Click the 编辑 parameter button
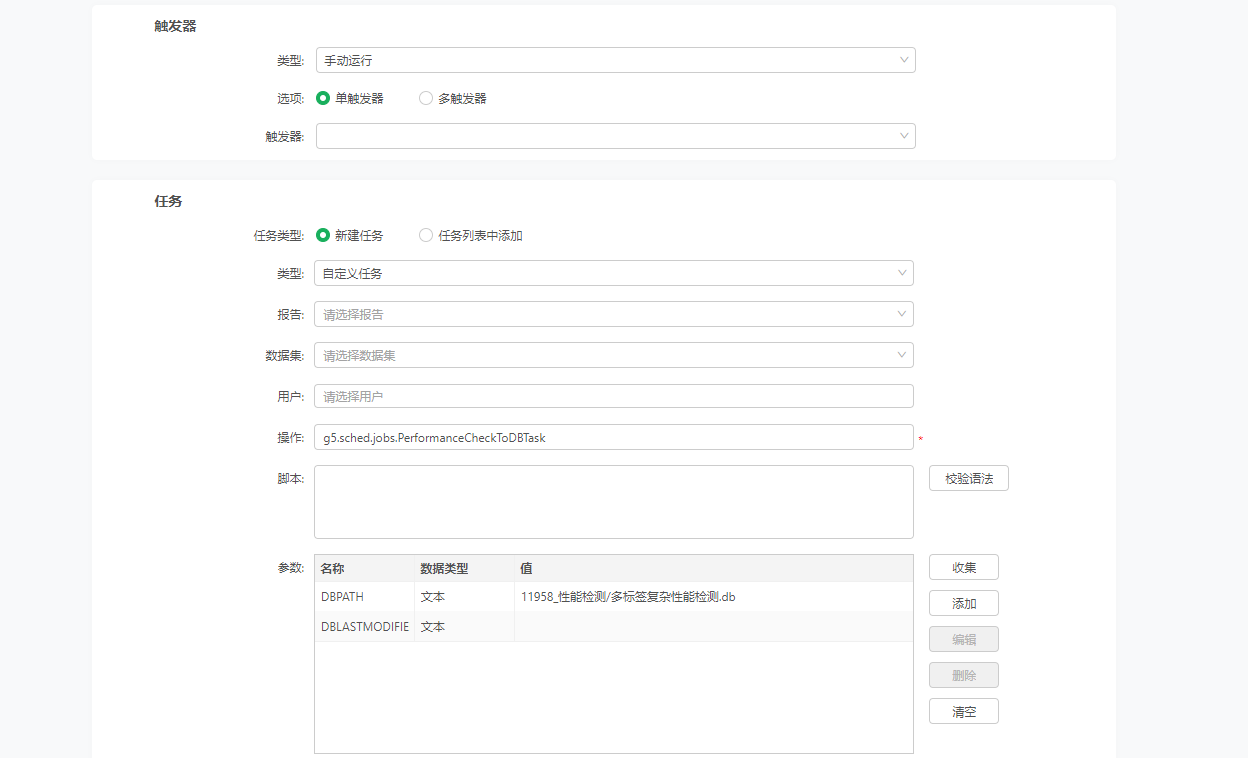The width and height of the screenshot is (1248, 758). (x=964, y=639)
